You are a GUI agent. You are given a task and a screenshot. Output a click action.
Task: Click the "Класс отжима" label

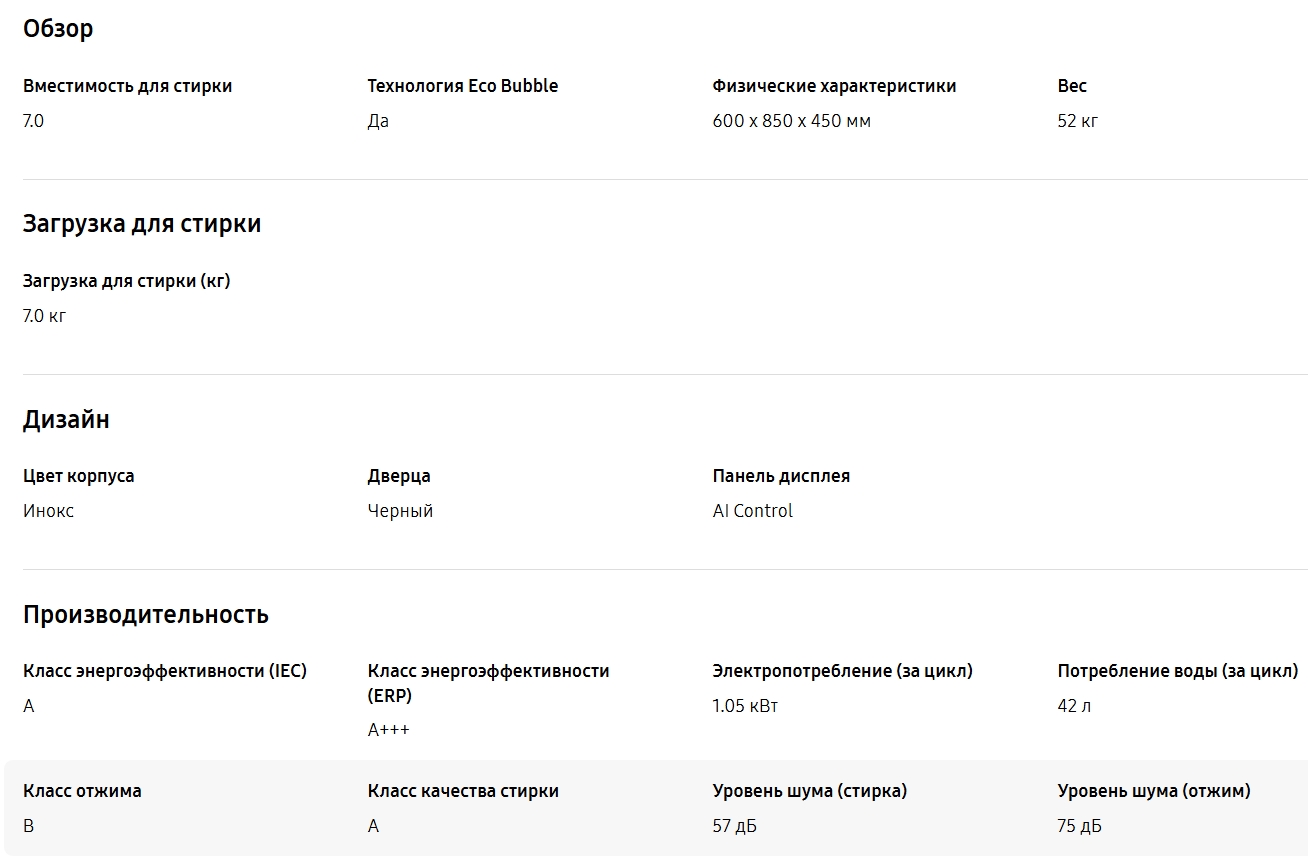pyautogui.click(x=82, y=791)
